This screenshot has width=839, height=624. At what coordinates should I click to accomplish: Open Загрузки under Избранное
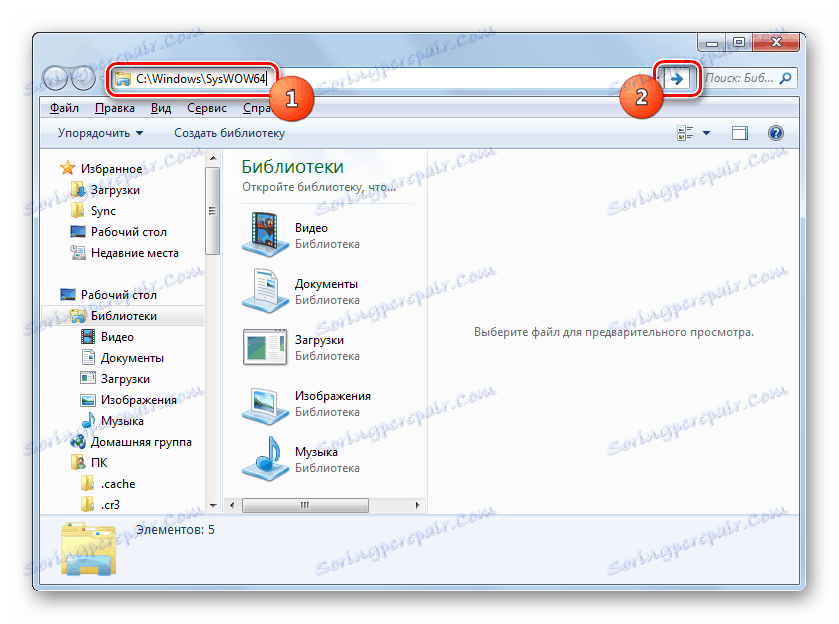(115, 189)
